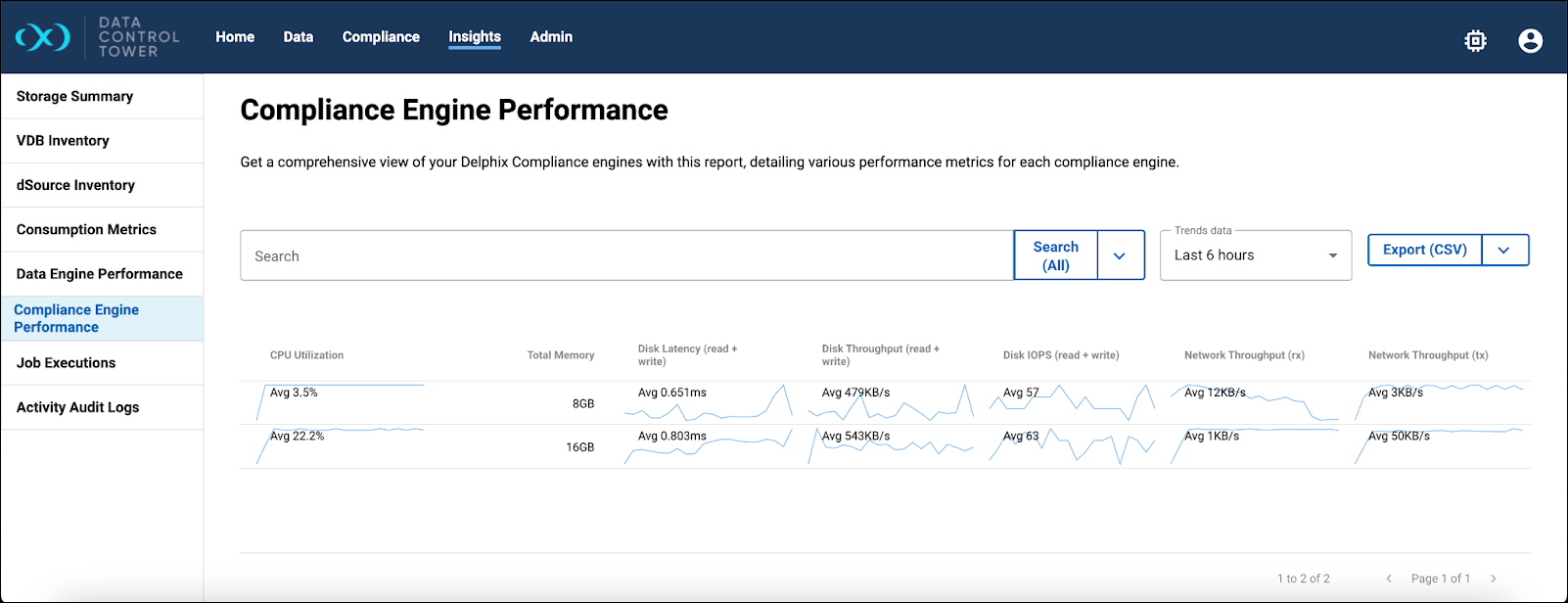This screenshot has height=603, width=1568.
Task: Open the Trends data Last 6 hours dropdown
Action: pyautogui.click(x=1255, y=255)
